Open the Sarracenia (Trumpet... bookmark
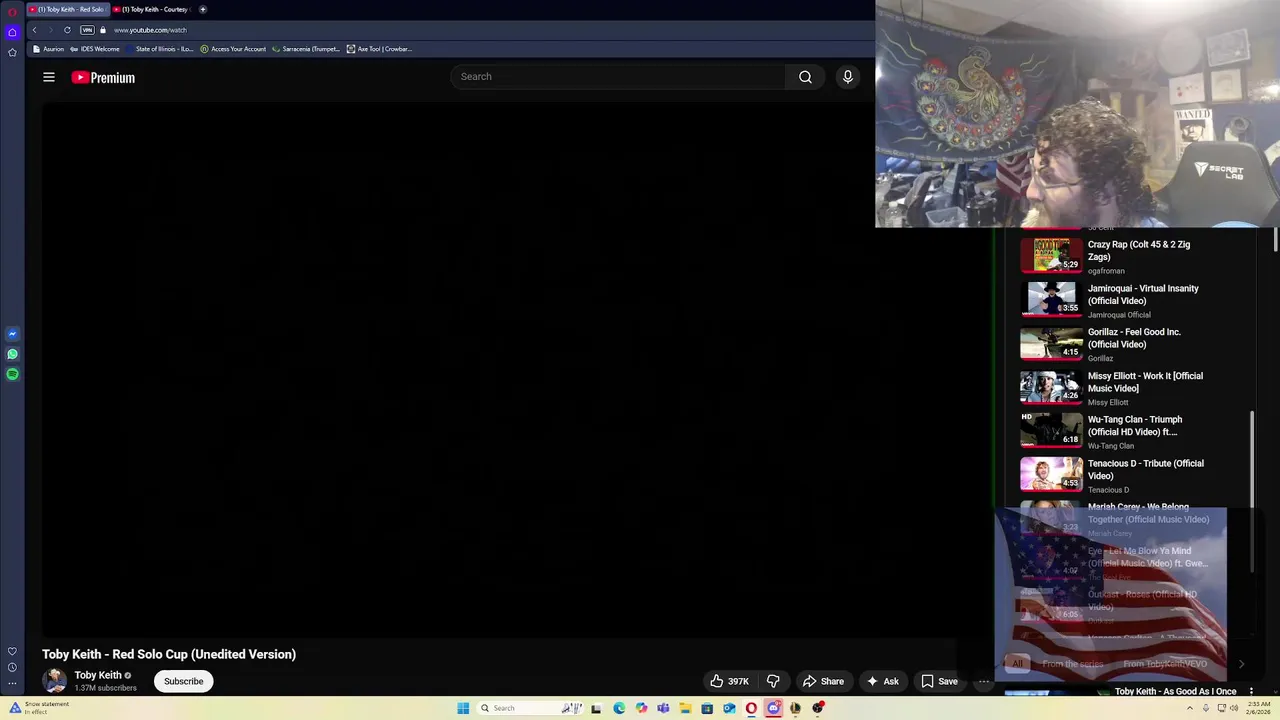 [x=307, y=49]
